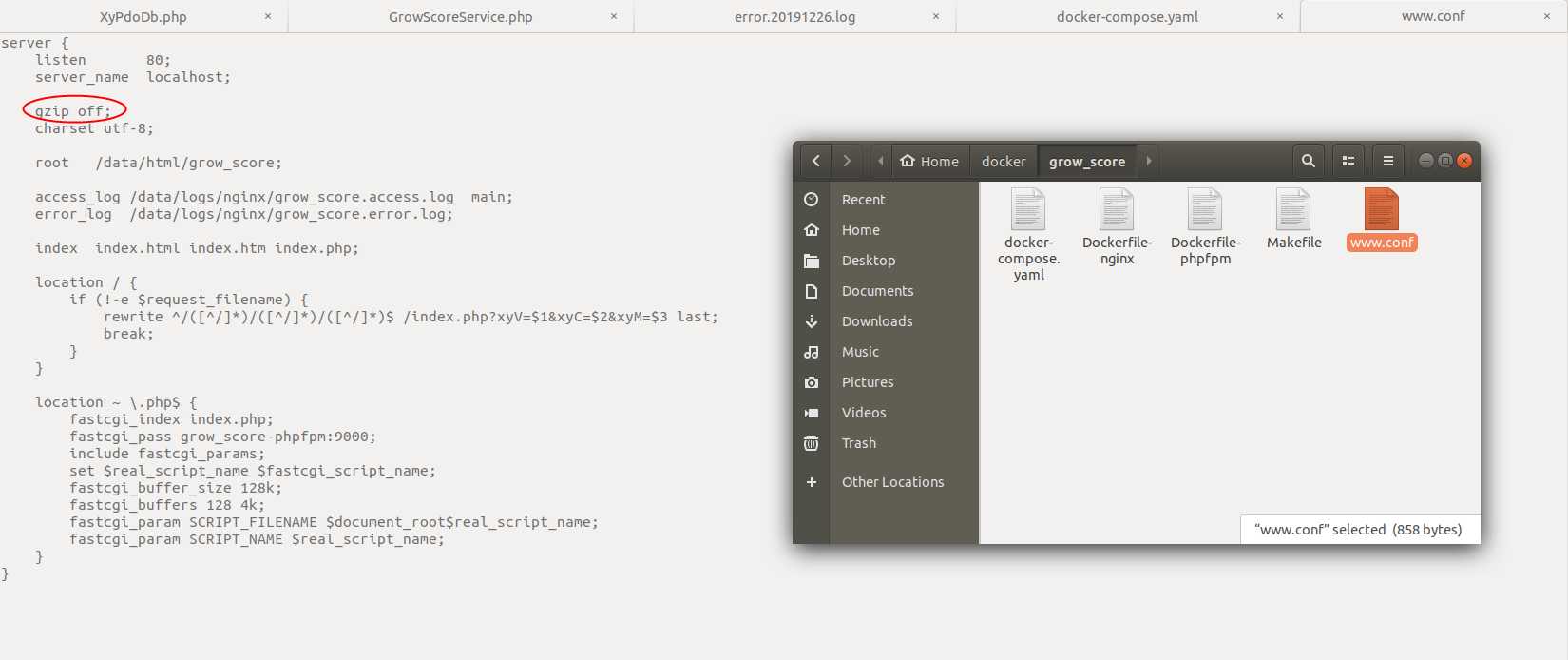The width and height of the screenshot is (1568, 660).
Task: Select the Makefile file icon
Action: click(1293, 209)
